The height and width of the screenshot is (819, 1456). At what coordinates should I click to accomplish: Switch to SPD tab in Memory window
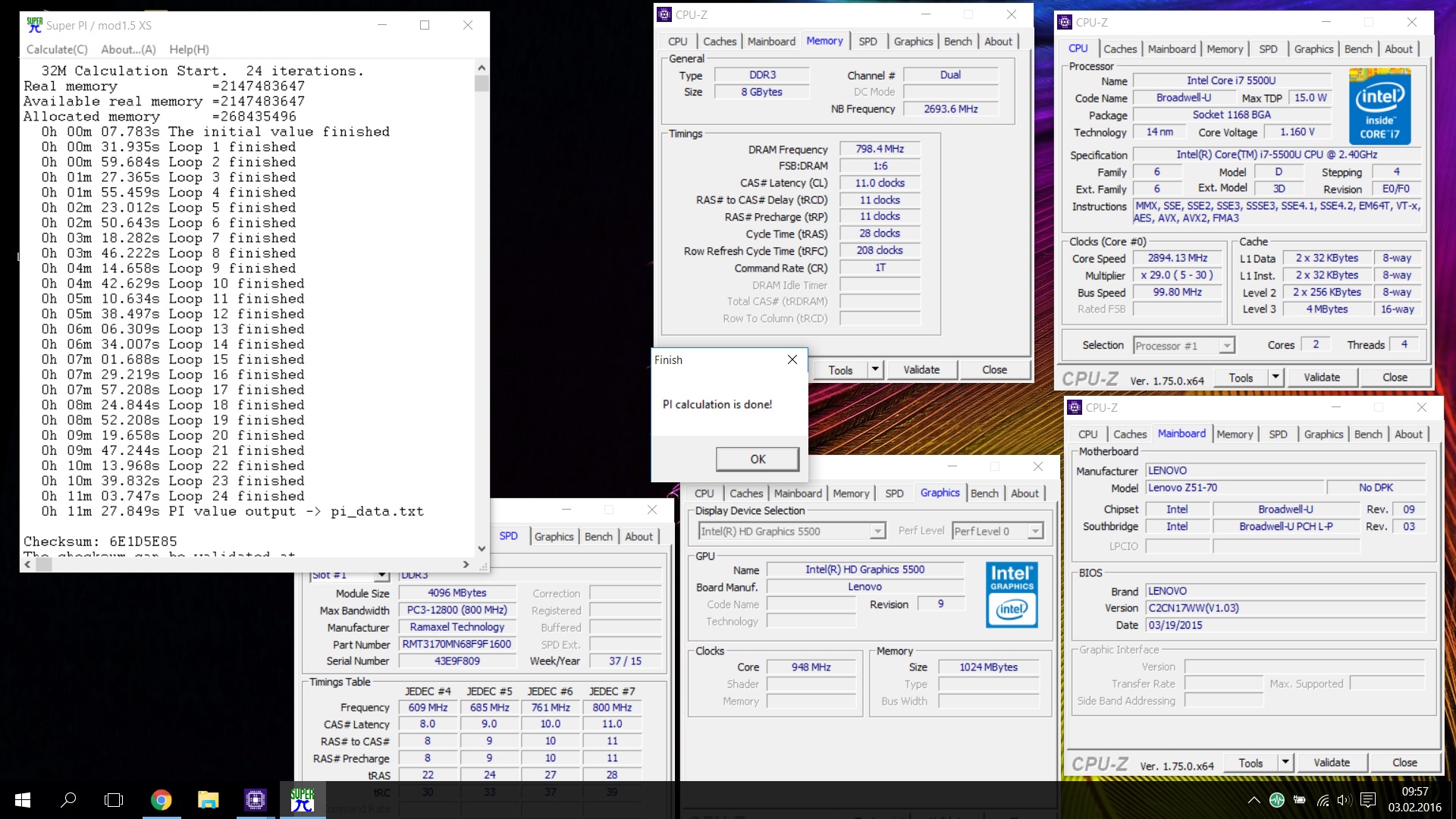[x=868, y=42]
